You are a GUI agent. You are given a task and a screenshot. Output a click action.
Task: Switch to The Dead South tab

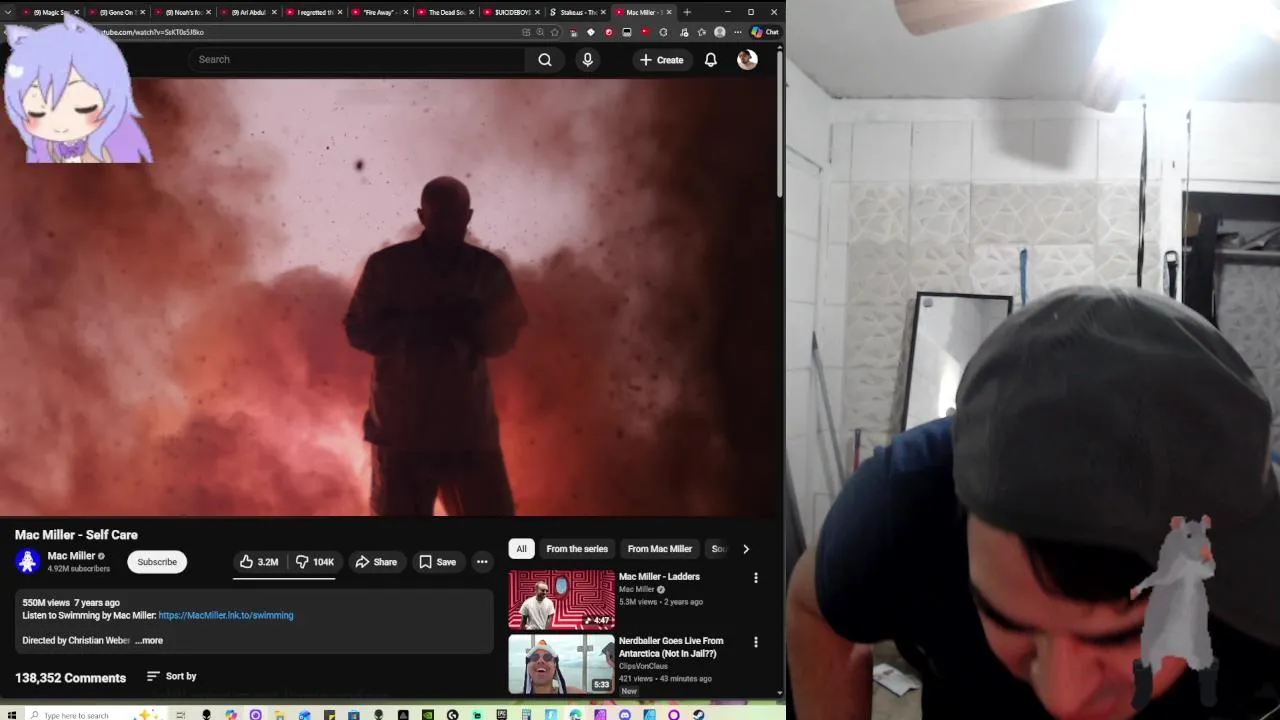(445, 12)
